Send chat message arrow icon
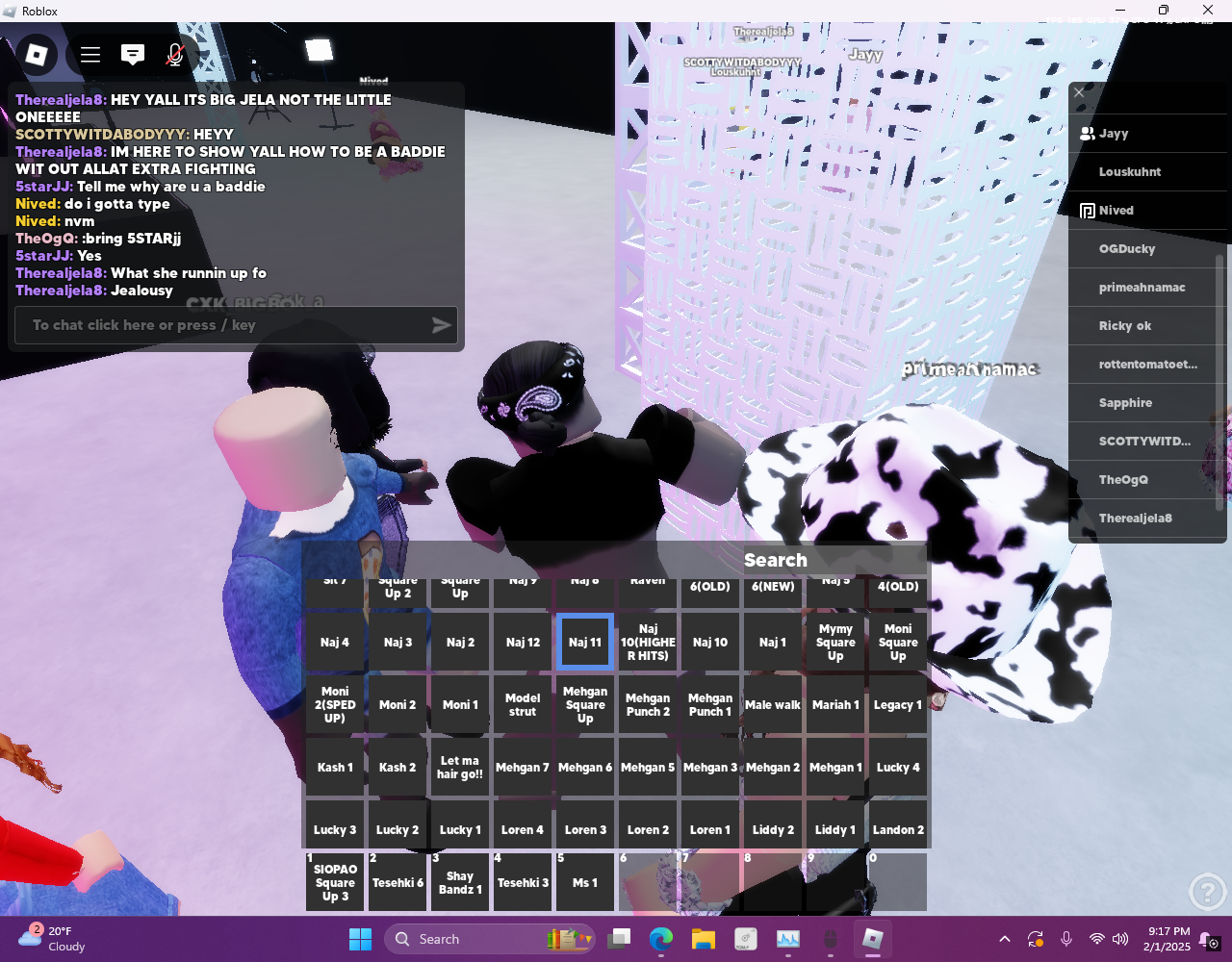The width and height of the screenshot is (1232, 962). click(x=441, y=325)
